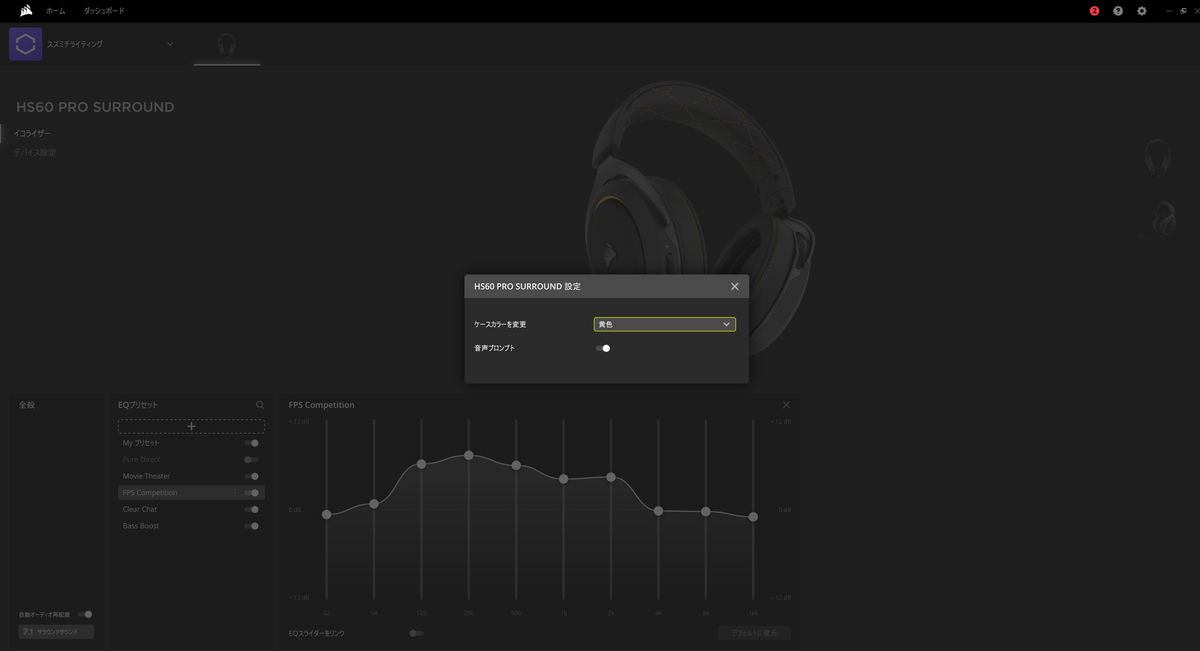Click the 音声プロンプト label
The height and width of the screenshot is (651, 1200).
click(494, 348)
